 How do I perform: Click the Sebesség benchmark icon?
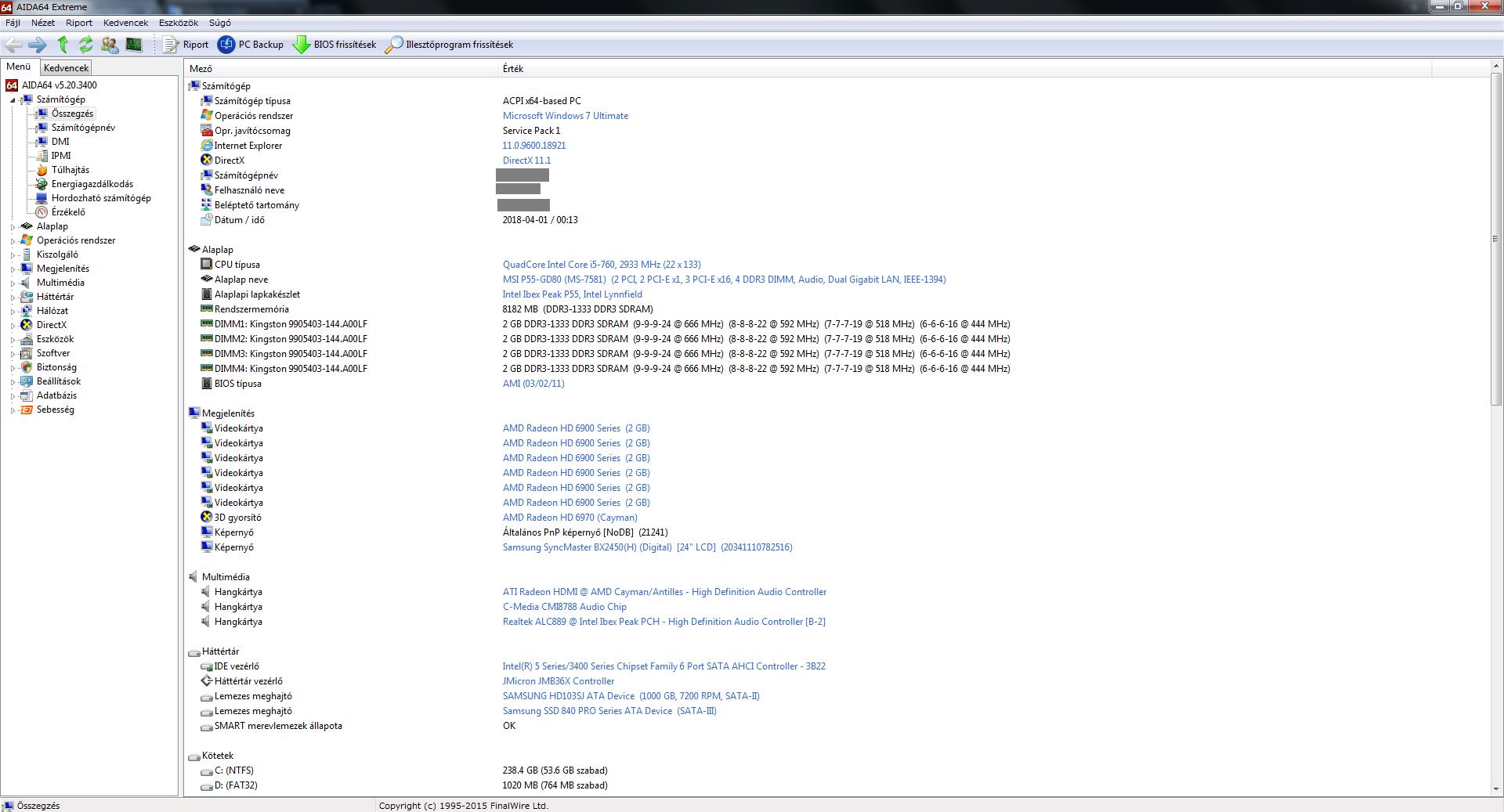(x=27, y=410)
